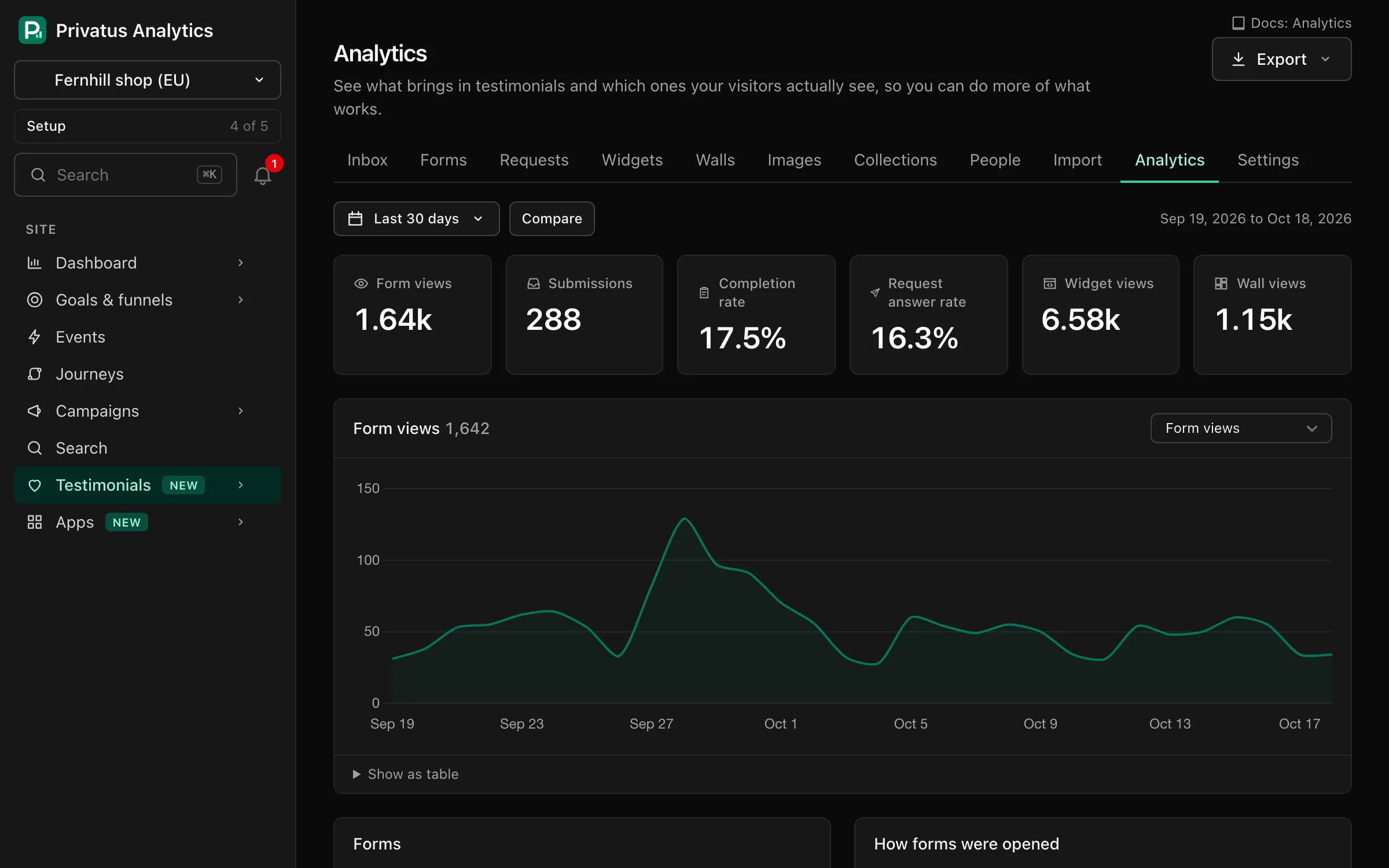The image size is (1389, 868).
Task: Click the Privatus Analytics logo icon
Action: point(32,30)
